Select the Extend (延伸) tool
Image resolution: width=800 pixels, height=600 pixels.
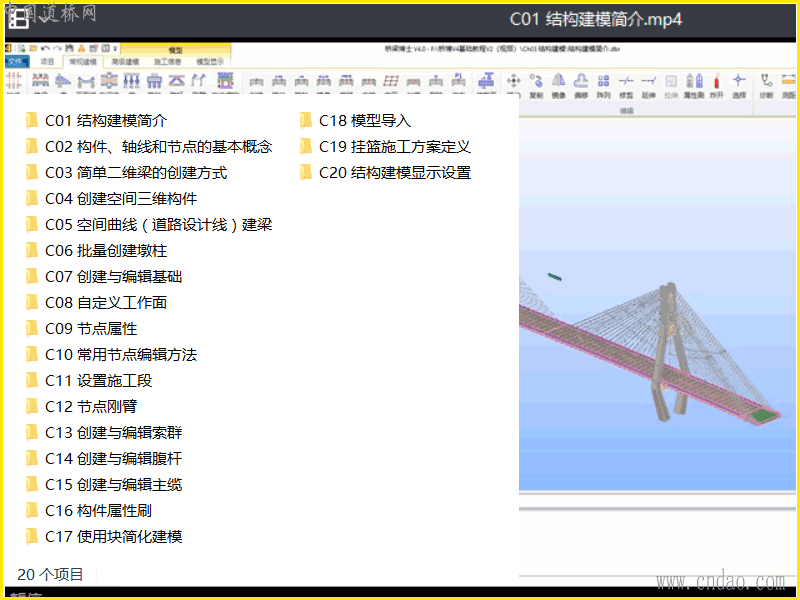coord(648,81)
